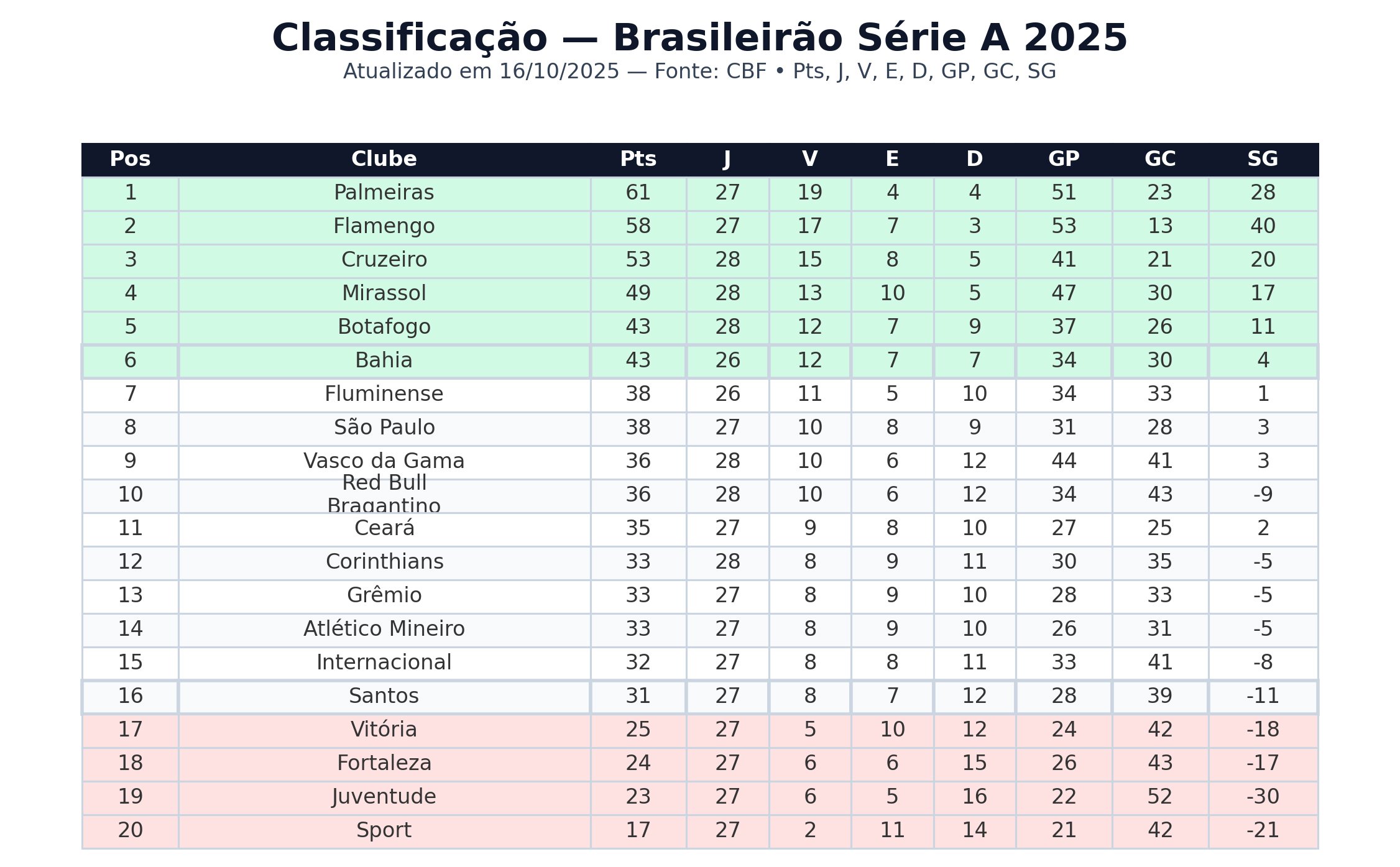Click Palmeiras' points value of 61
Viewport: 1400px width, 867px height.
[x=638, y=193]
